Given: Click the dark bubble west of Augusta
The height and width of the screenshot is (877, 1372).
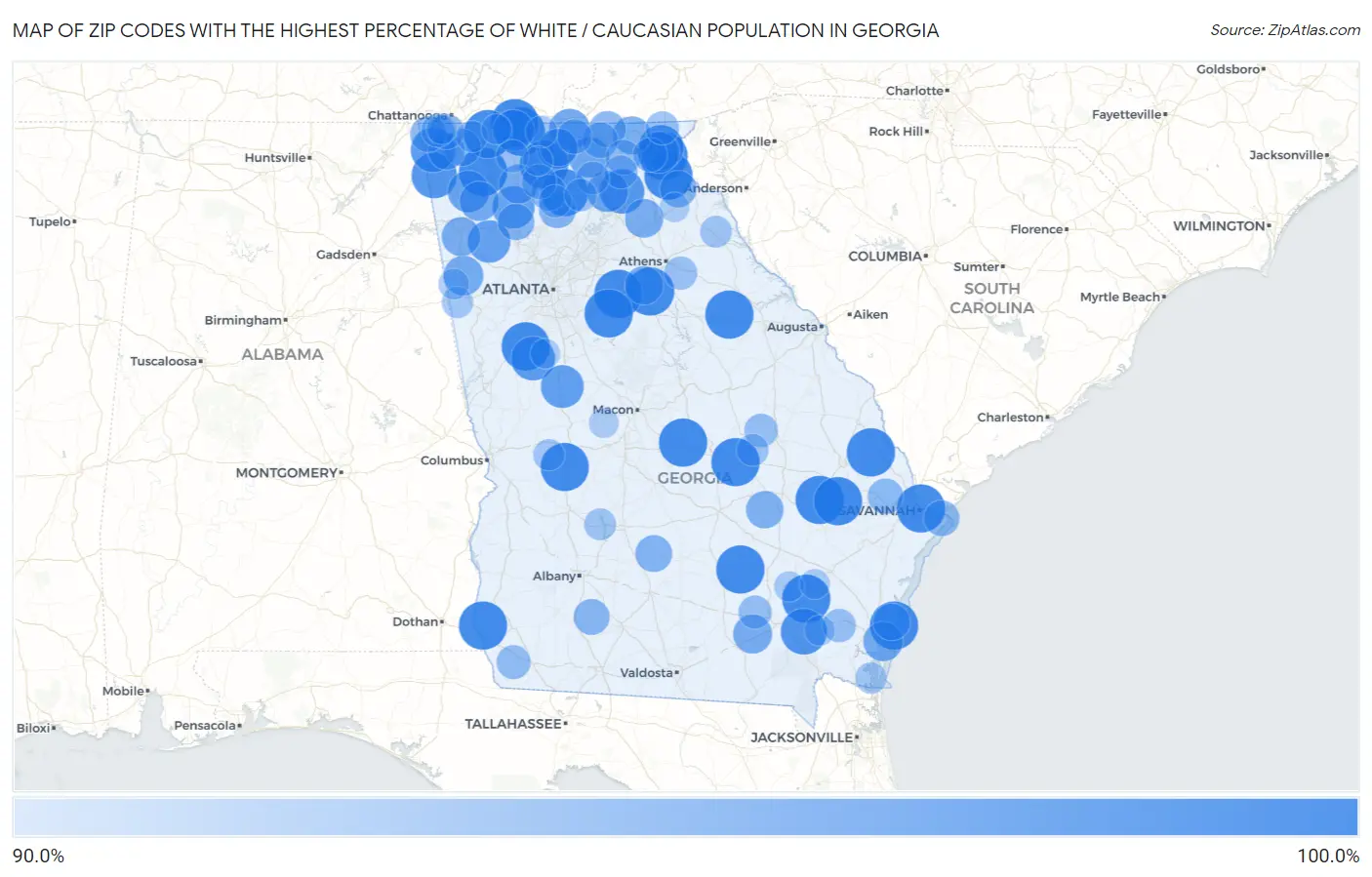Looking at the screenshot, I should click(729, 314).
